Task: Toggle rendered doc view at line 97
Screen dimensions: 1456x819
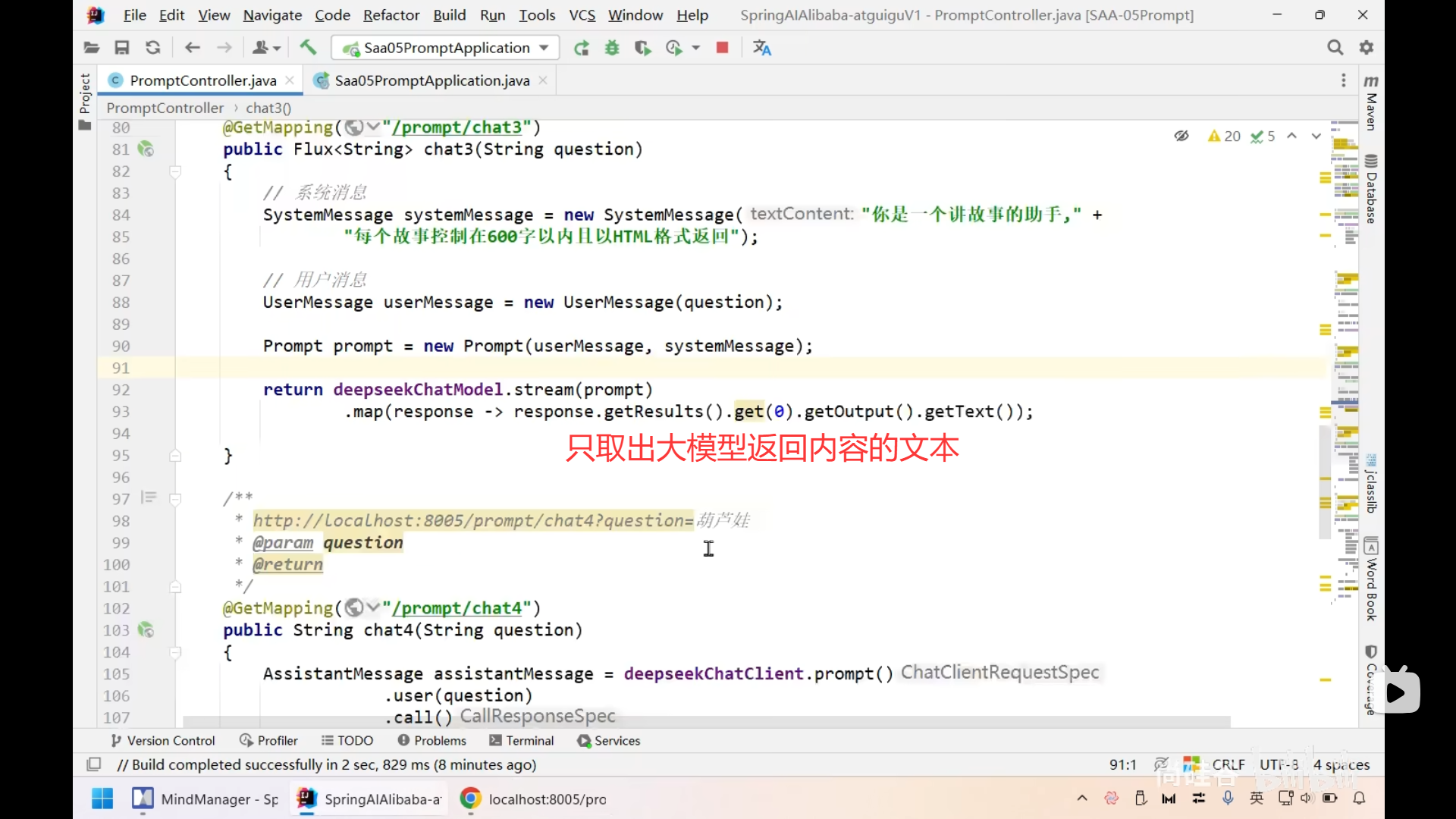Action: tap(149, 497)
